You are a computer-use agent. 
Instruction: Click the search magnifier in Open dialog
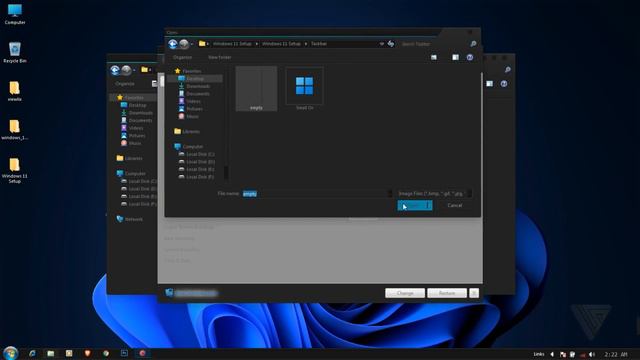pos(473,44)
